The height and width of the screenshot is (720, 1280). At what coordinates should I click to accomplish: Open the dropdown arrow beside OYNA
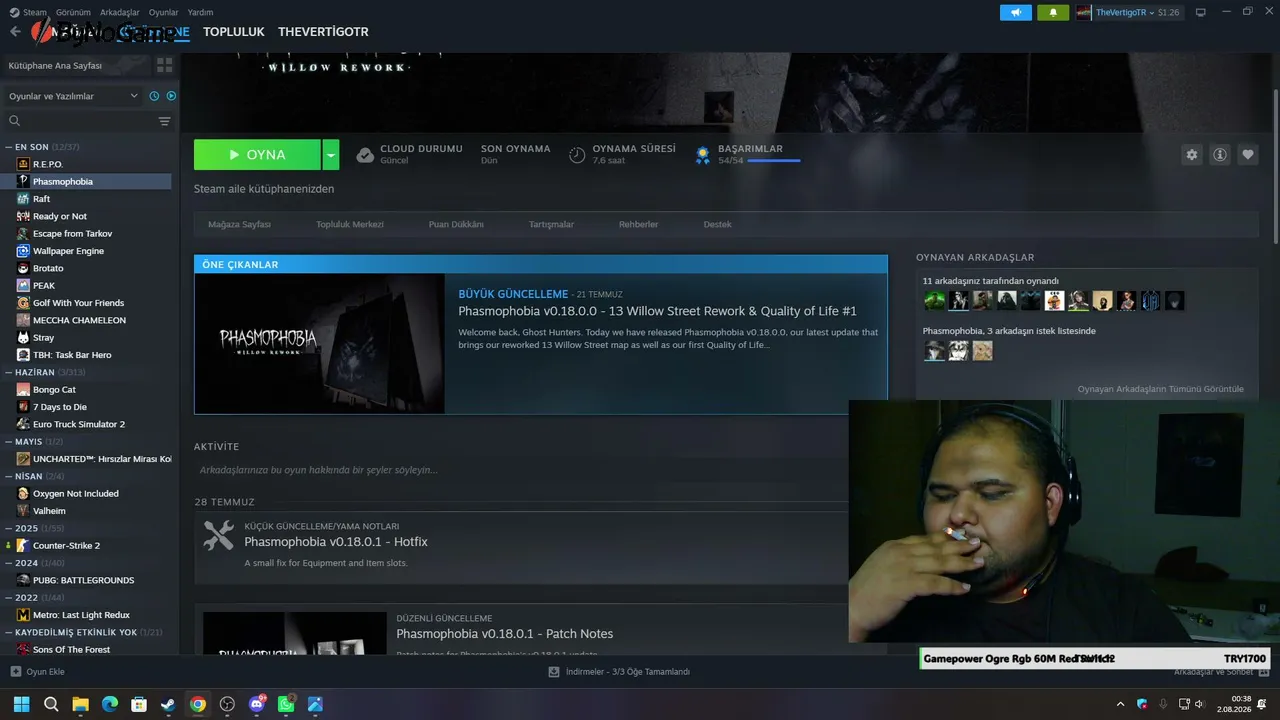coord(331,155)
